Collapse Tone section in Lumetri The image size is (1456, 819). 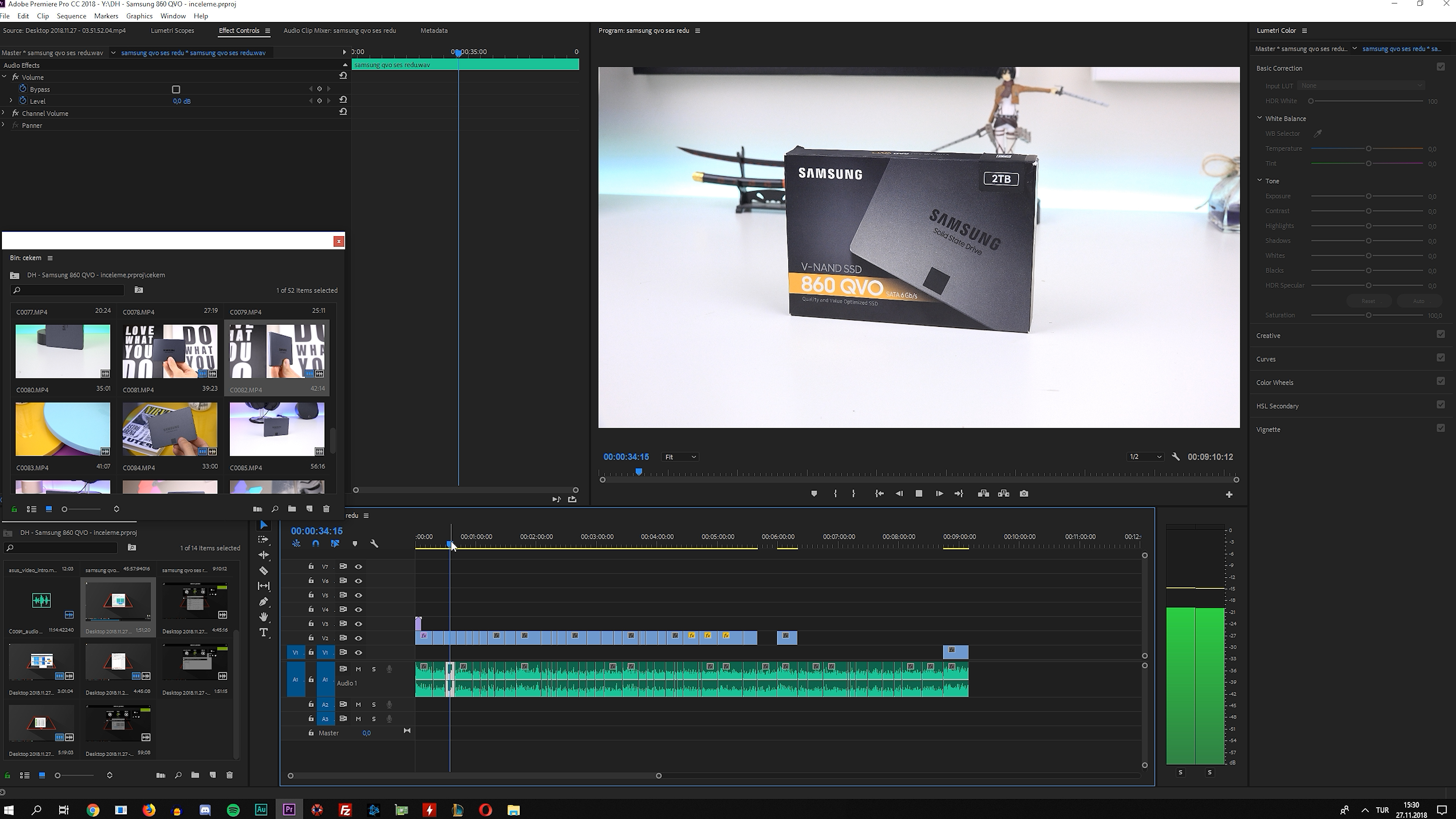(1259, 180)
